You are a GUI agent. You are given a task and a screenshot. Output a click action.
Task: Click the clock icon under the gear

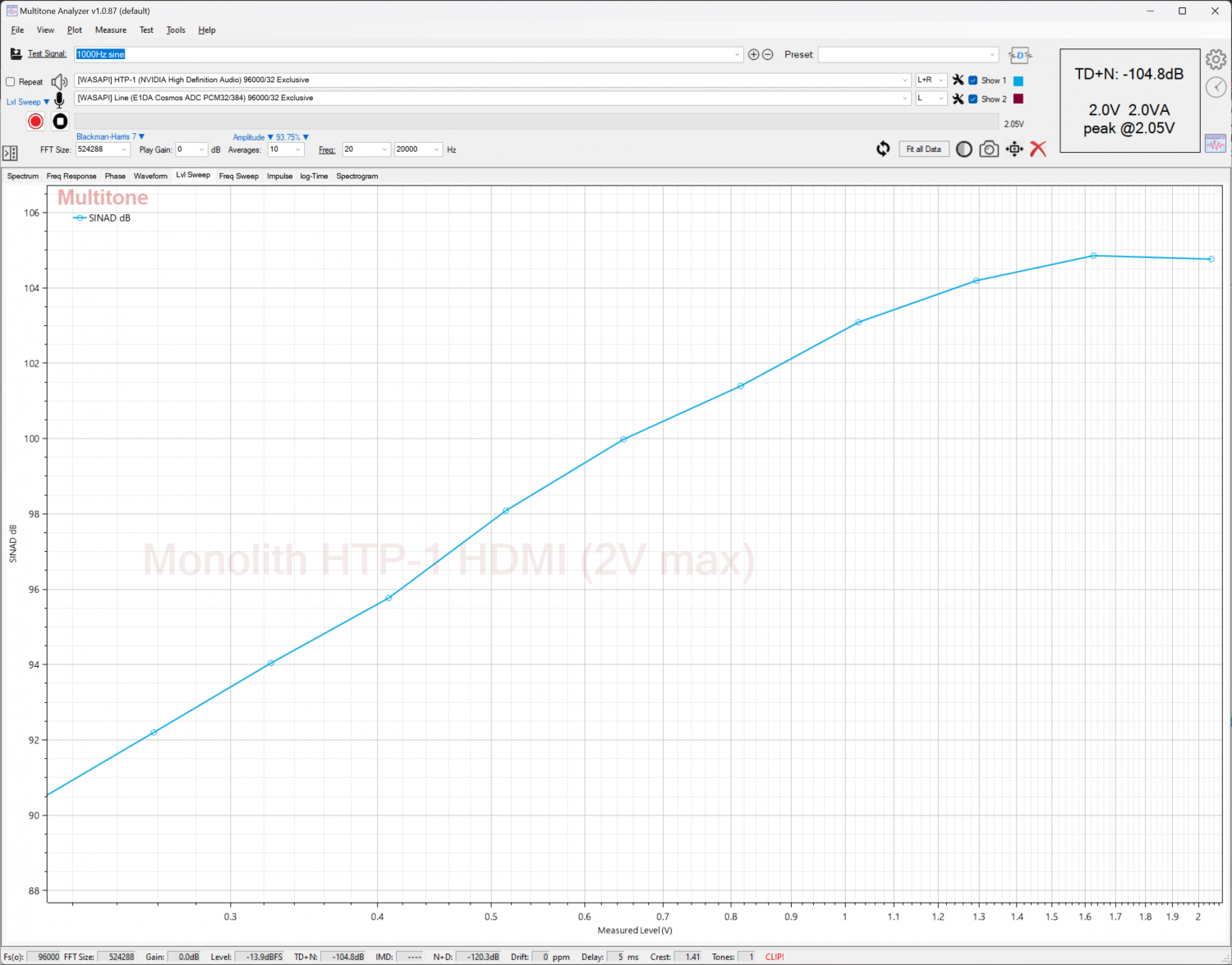click(x=1216, y=87)
